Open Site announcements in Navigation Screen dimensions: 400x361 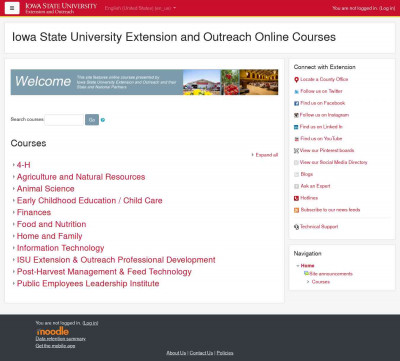(331, 274)
